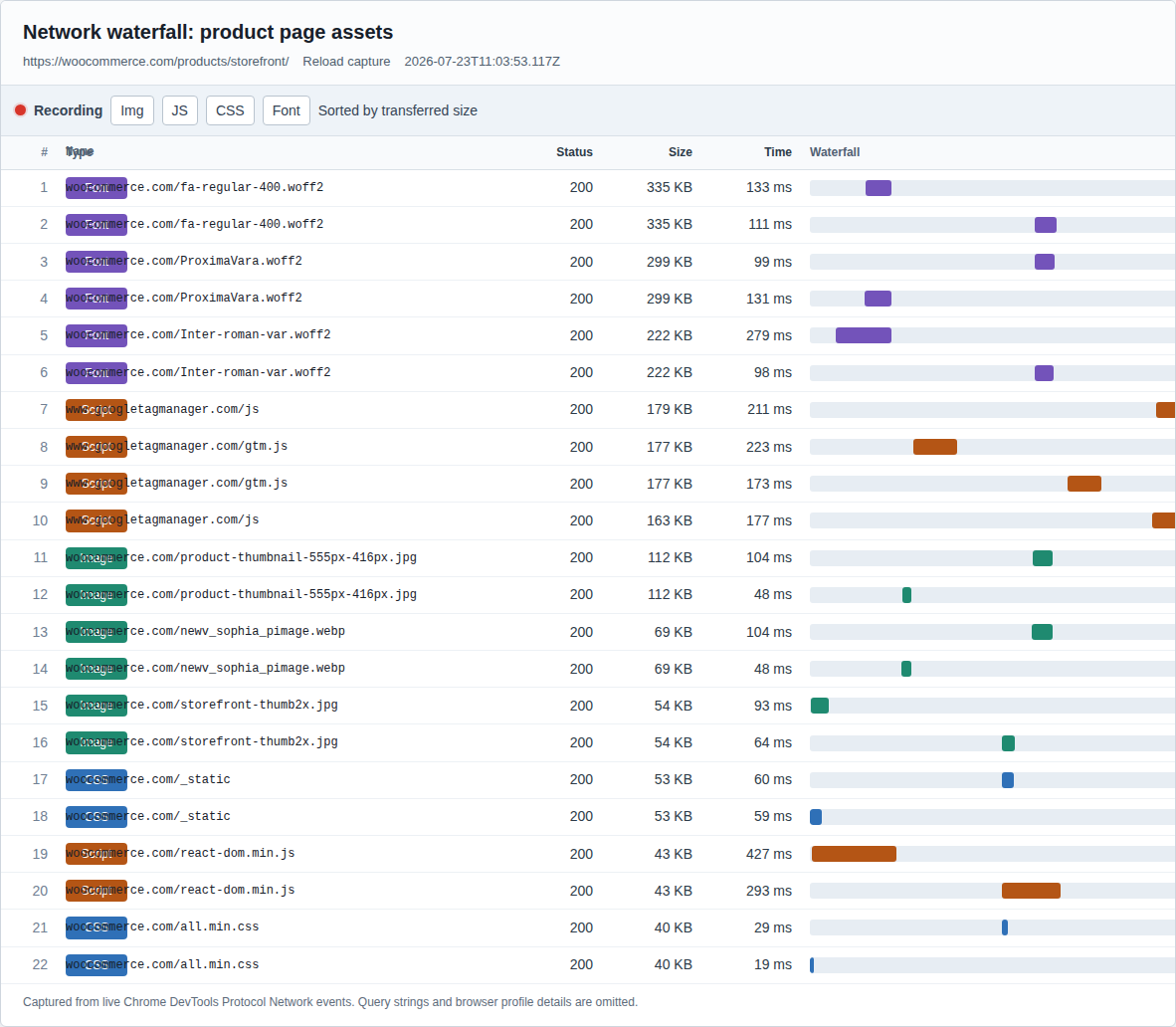1176x1027 pixels.
Task: Select the purple waterfall bar in row 2
Action: coord(1046,225)
